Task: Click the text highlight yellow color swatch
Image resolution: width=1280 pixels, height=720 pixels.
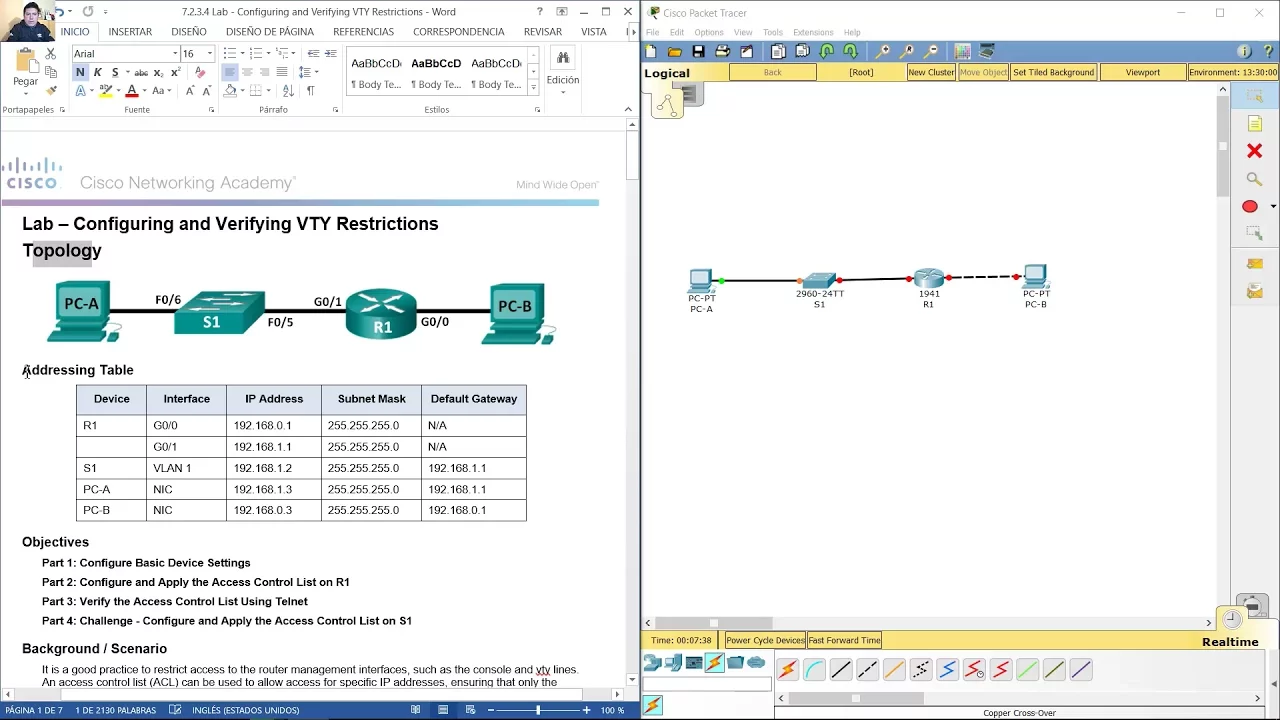Action: 105,91
